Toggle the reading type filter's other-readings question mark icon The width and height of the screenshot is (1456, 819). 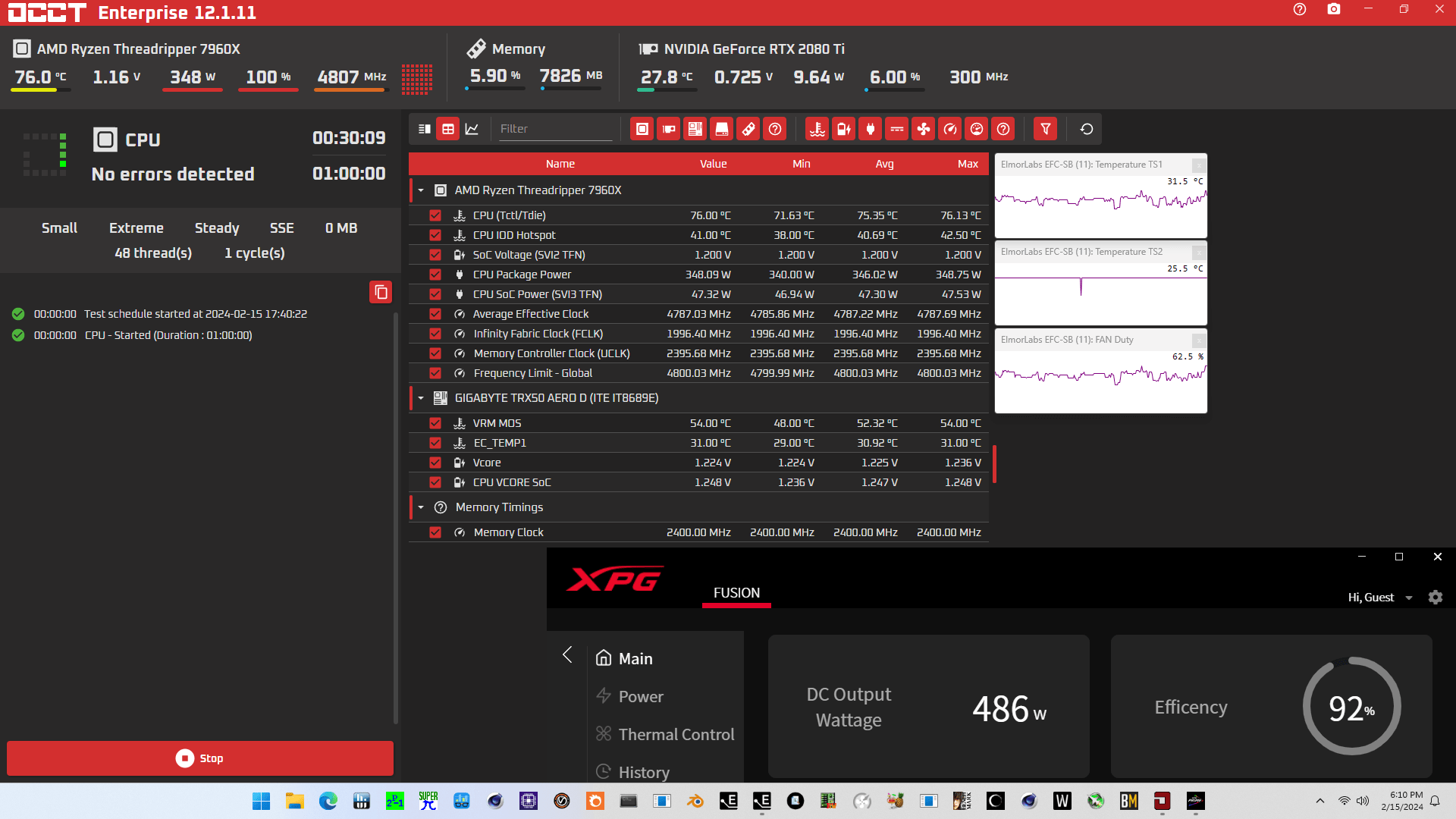[1003, 129]
